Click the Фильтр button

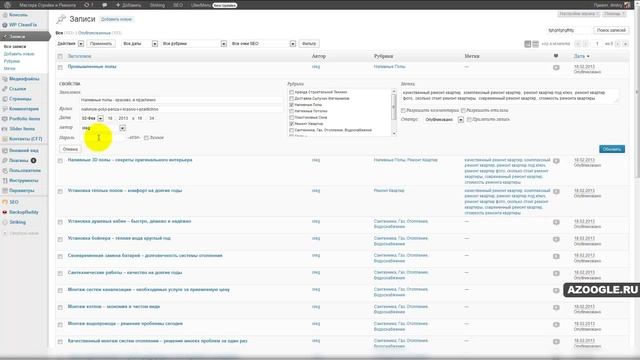(x=309, y=44)
